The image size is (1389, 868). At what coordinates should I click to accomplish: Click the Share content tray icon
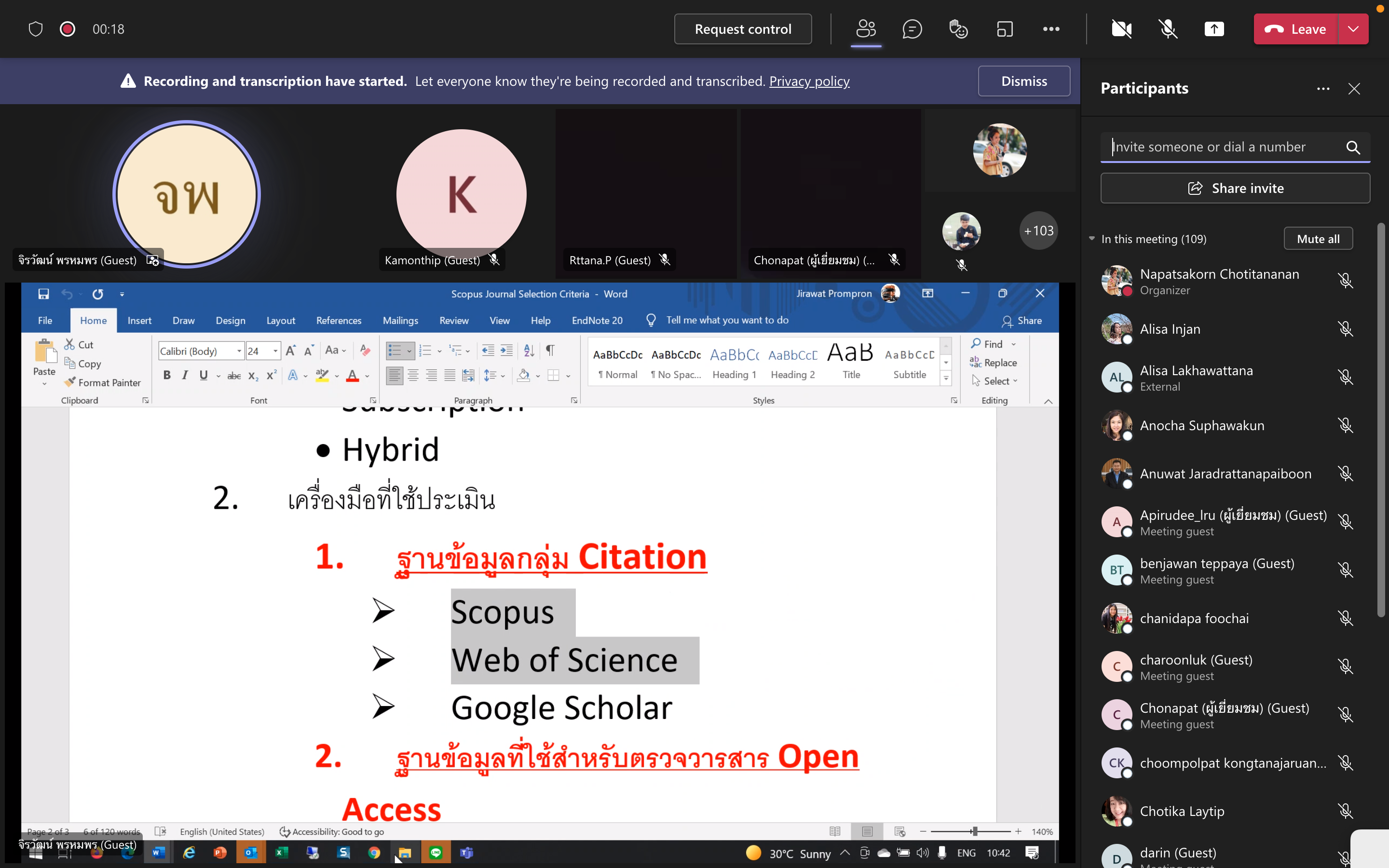click(x=1214, y=29)
